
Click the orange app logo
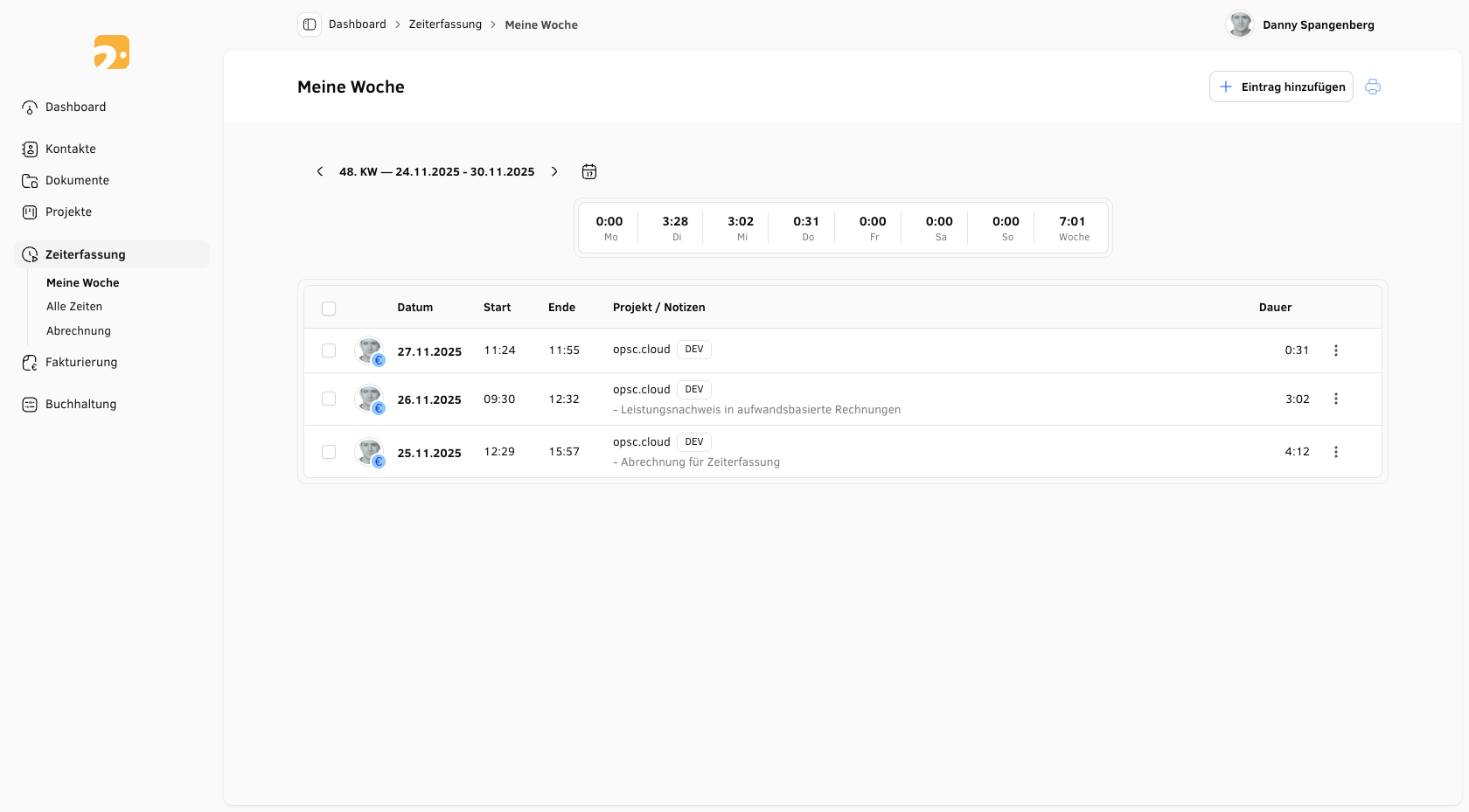click(x=112, y=52)
